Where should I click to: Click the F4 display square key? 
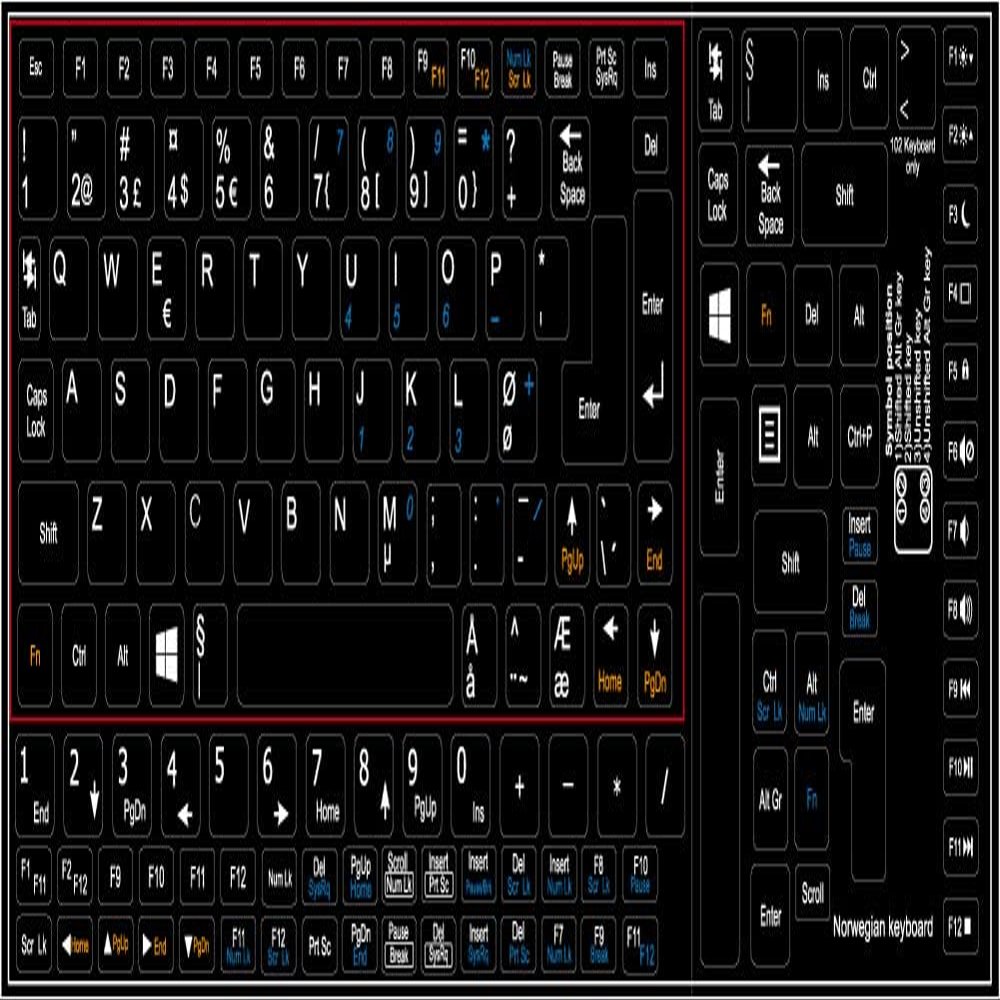tap(960, 293)
